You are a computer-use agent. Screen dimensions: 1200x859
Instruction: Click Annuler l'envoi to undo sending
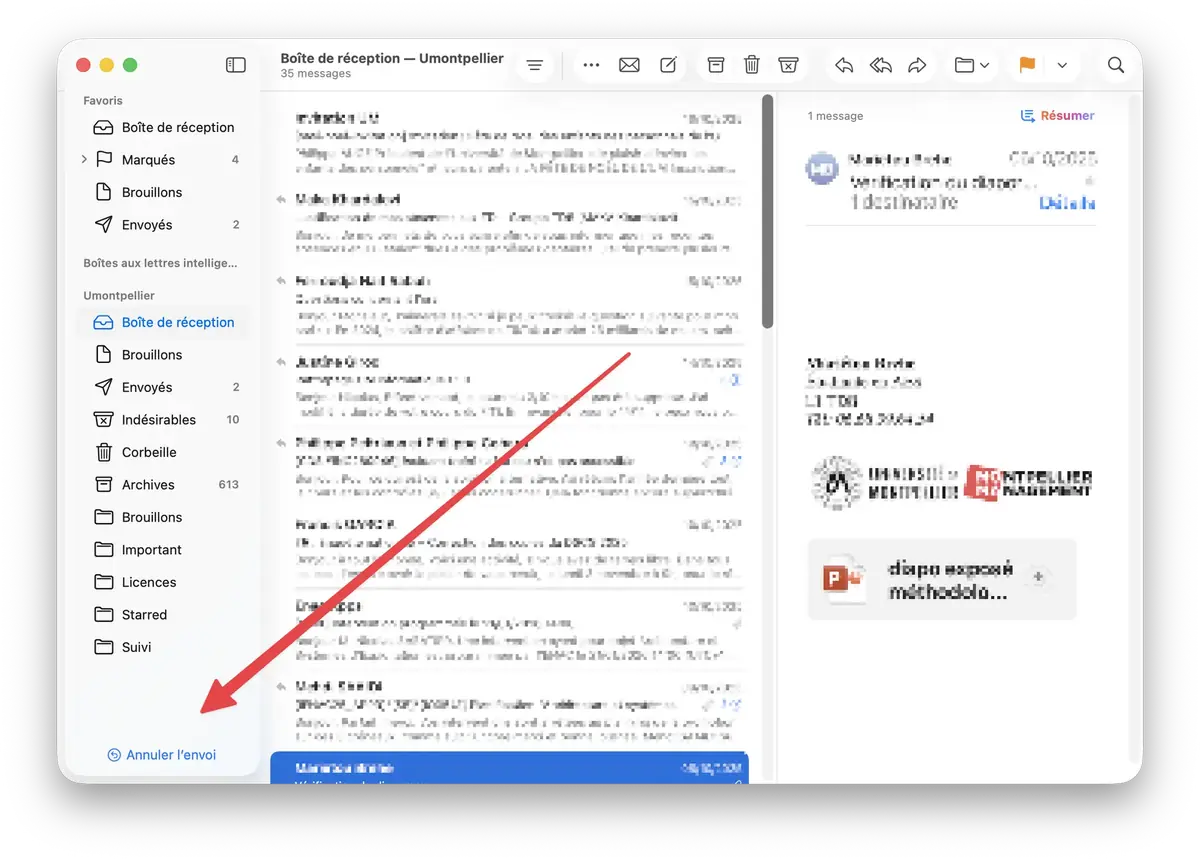pyautogui.click(x=162, y=755)
